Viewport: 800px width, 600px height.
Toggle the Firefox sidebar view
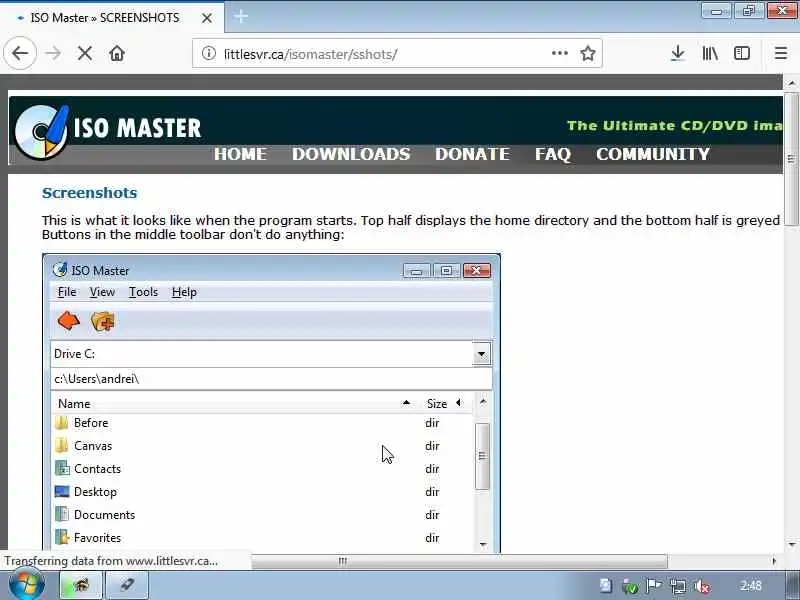742,53
